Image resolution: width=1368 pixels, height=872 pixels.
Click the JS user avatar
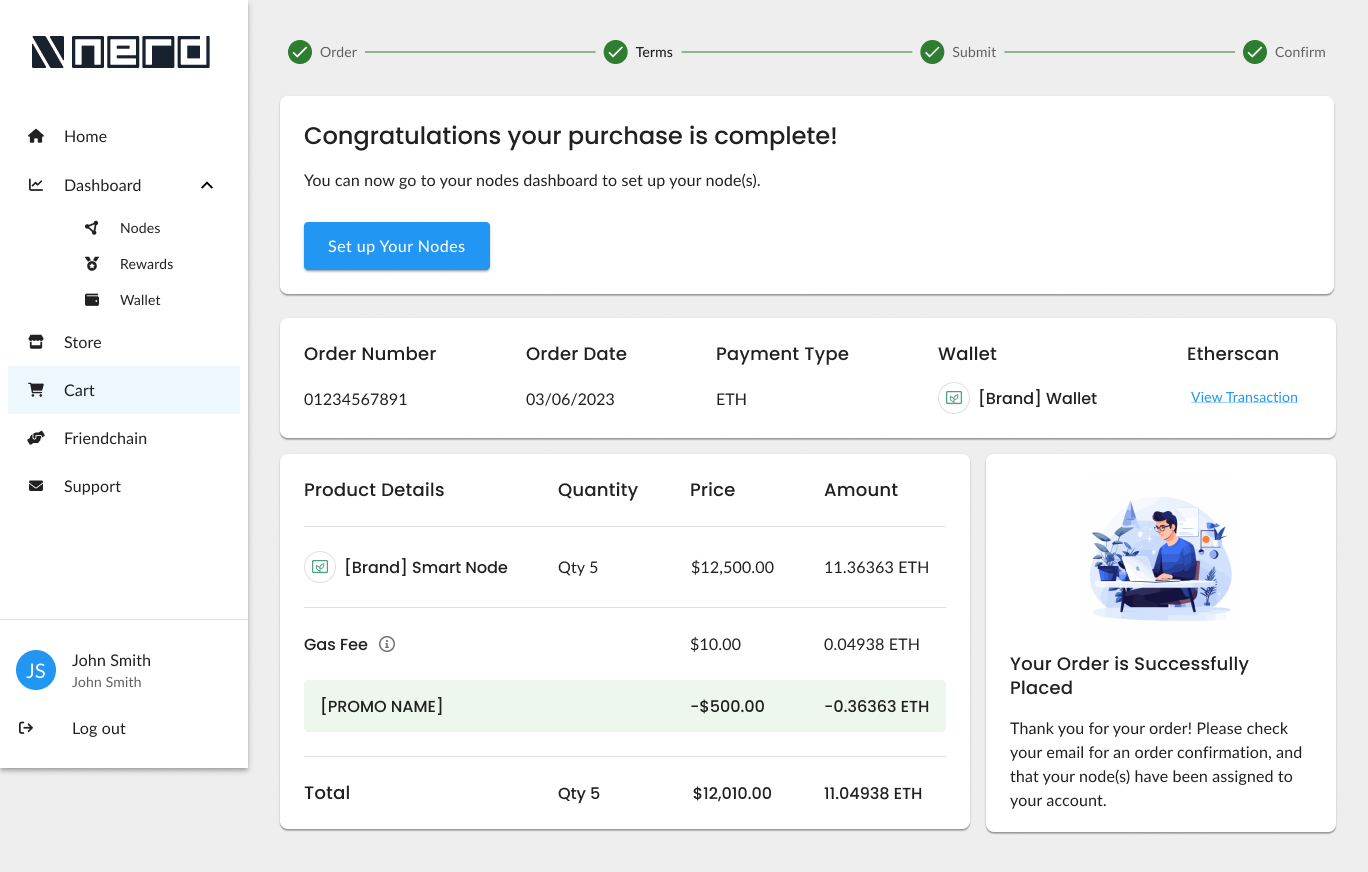pyautogui.click(x=36, y=670)
